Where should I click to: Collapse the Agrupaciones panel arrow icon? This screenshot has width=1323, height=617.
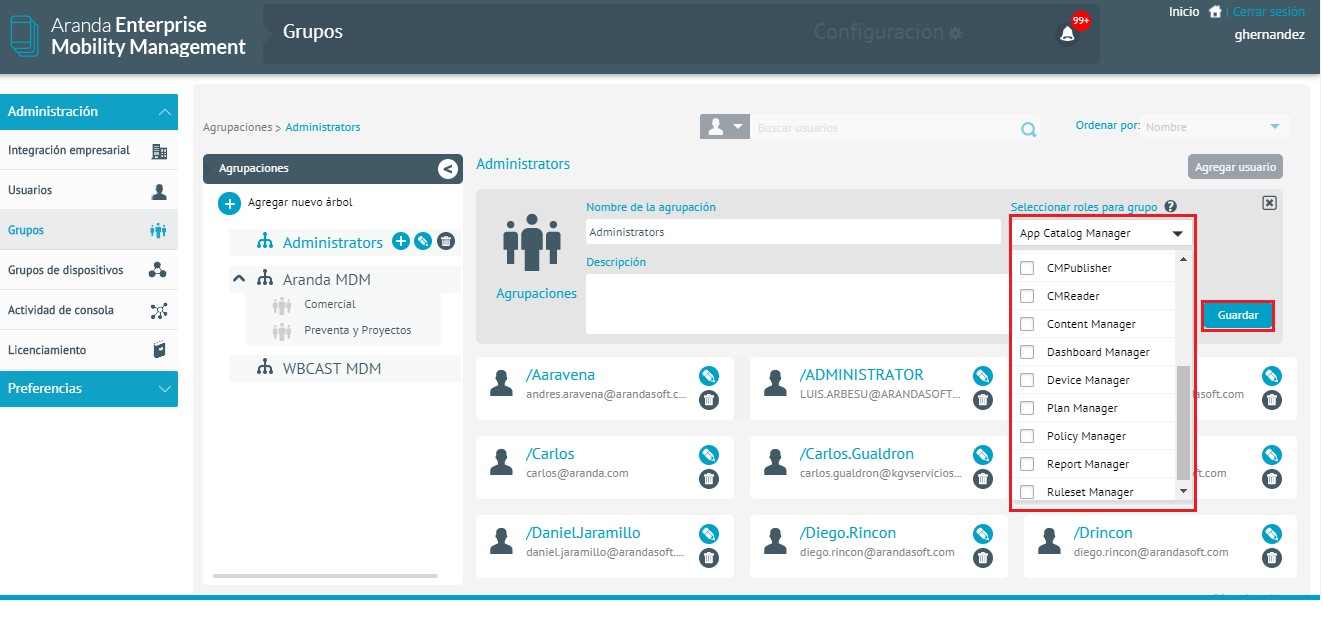[x=447, y=169]
